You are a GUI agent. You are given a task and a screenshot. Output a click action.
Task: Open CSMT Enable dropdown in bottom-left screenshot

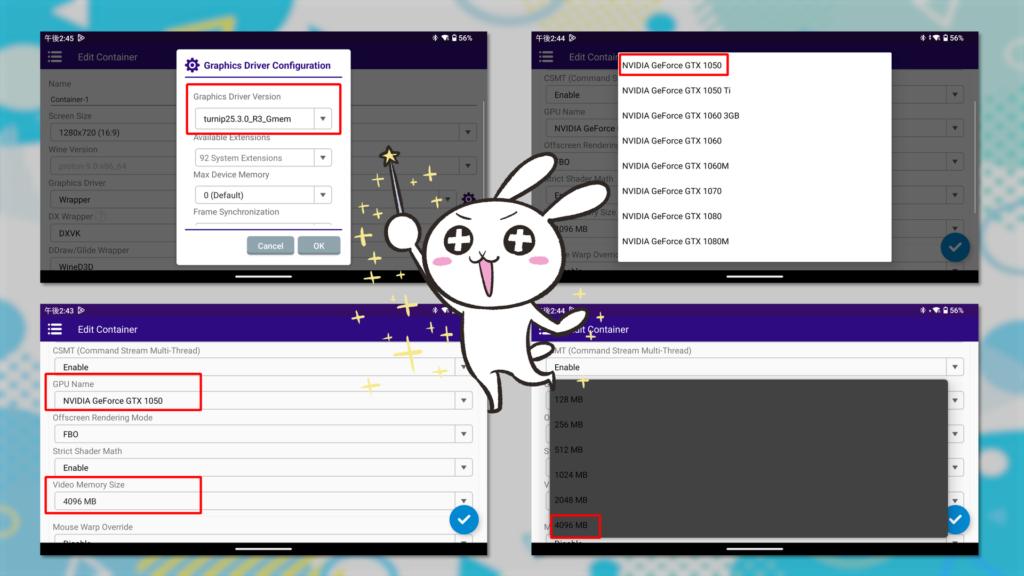(263, 367)
